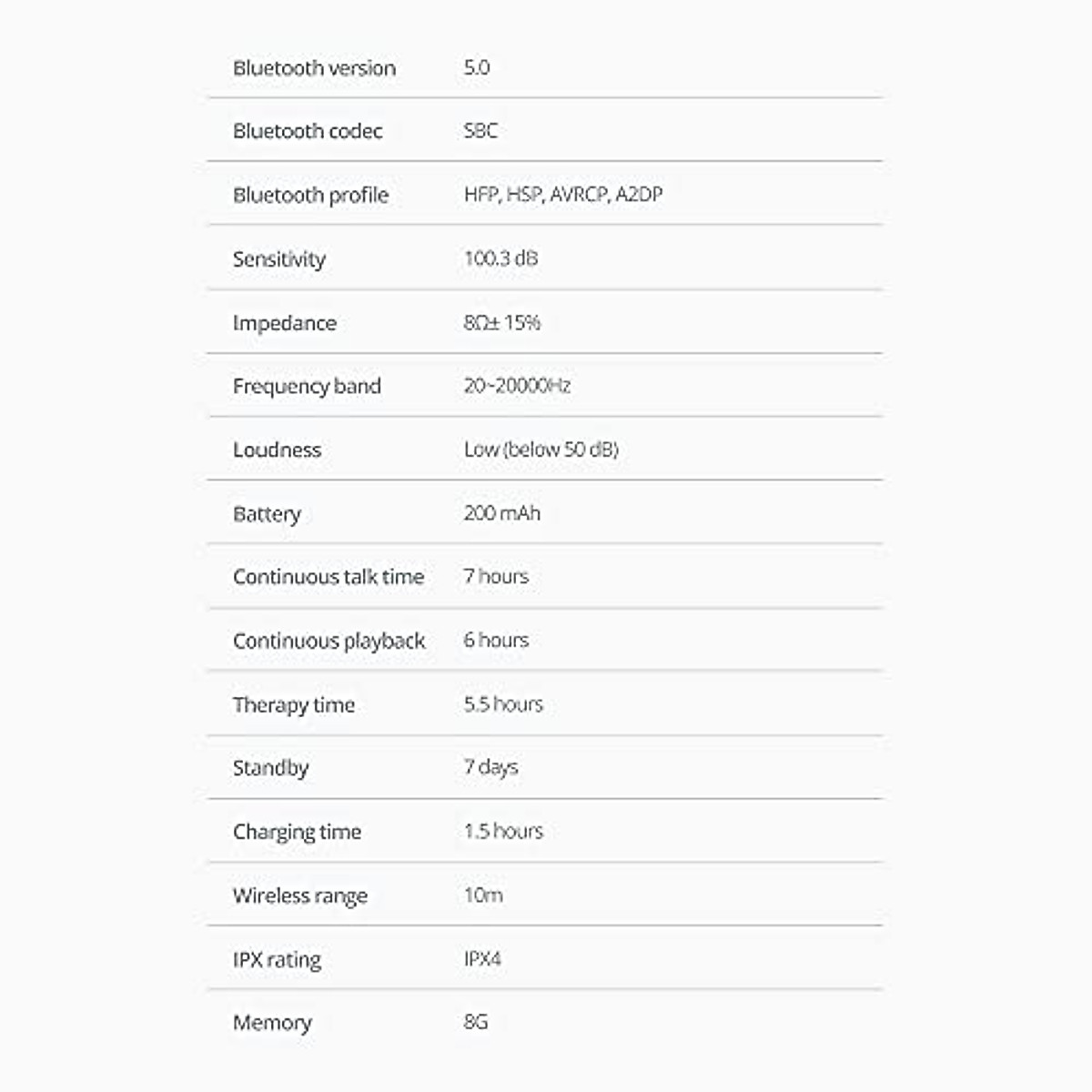
Task: Select the 20~20000Hz frequency value
Action: click(517, 386)
